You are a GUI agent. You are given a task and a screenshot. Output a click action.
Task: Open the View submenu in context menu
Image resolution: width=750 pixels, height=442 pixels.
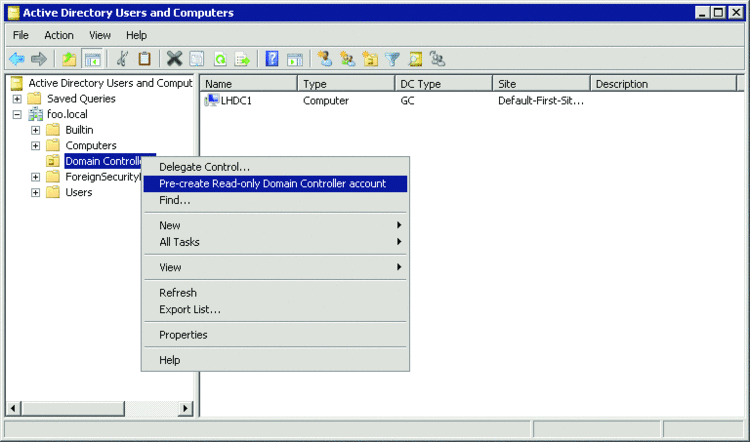pos(275,267)
